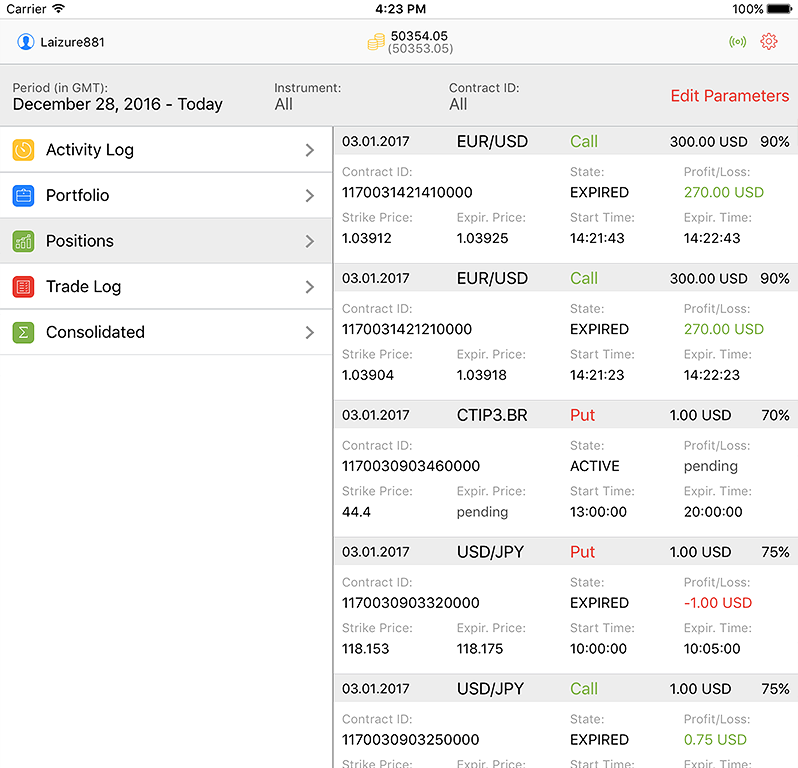Tap the green Positions chart icon
Viewport: 798px width, 768px height.
[x=23, y=241]
